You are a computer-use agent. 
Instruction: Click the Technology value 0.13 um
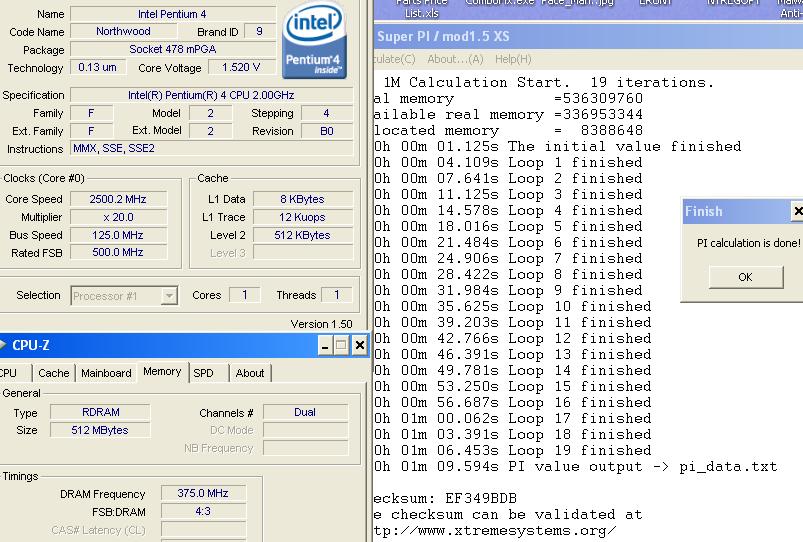click(x=97, y=67)
